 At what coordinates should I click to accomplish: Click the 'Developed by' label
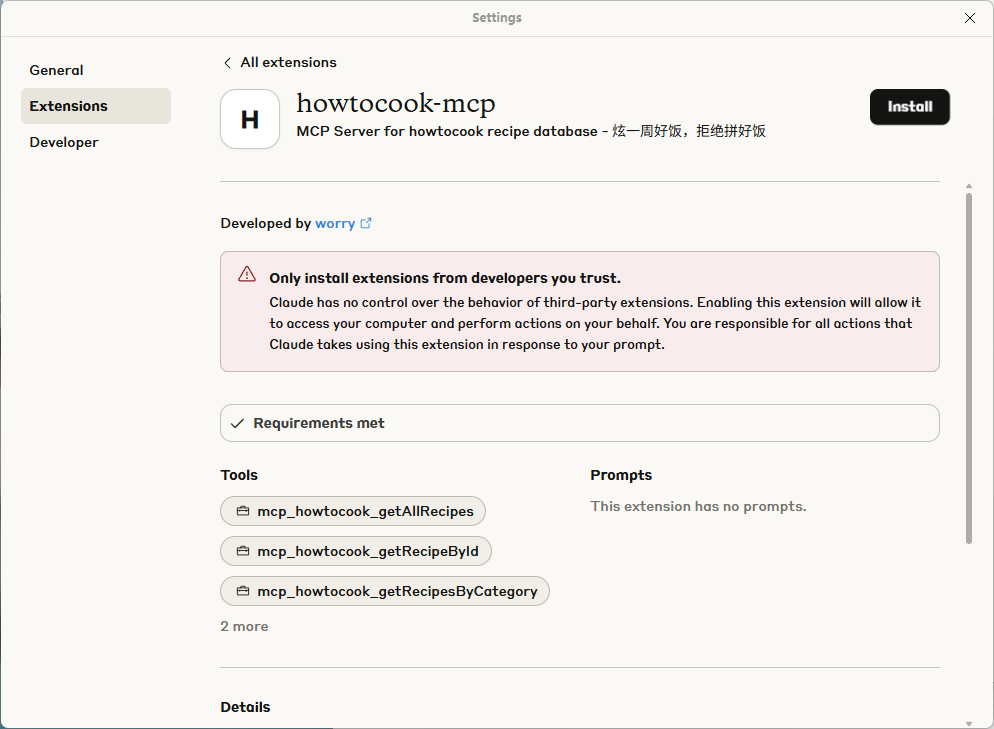pos(266,223)
